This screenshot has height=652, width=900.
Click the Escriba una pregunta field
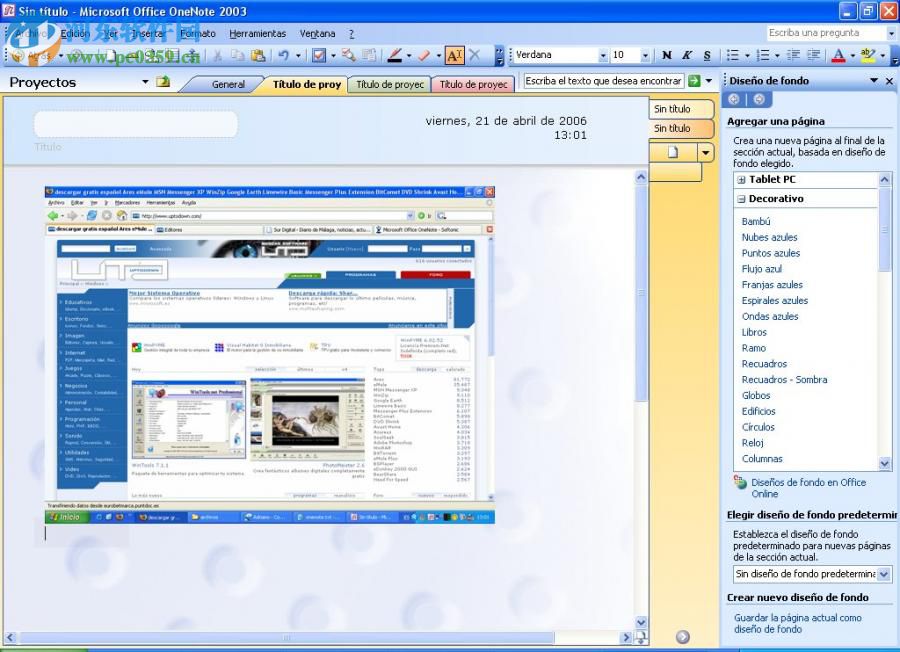click(830, 32)
